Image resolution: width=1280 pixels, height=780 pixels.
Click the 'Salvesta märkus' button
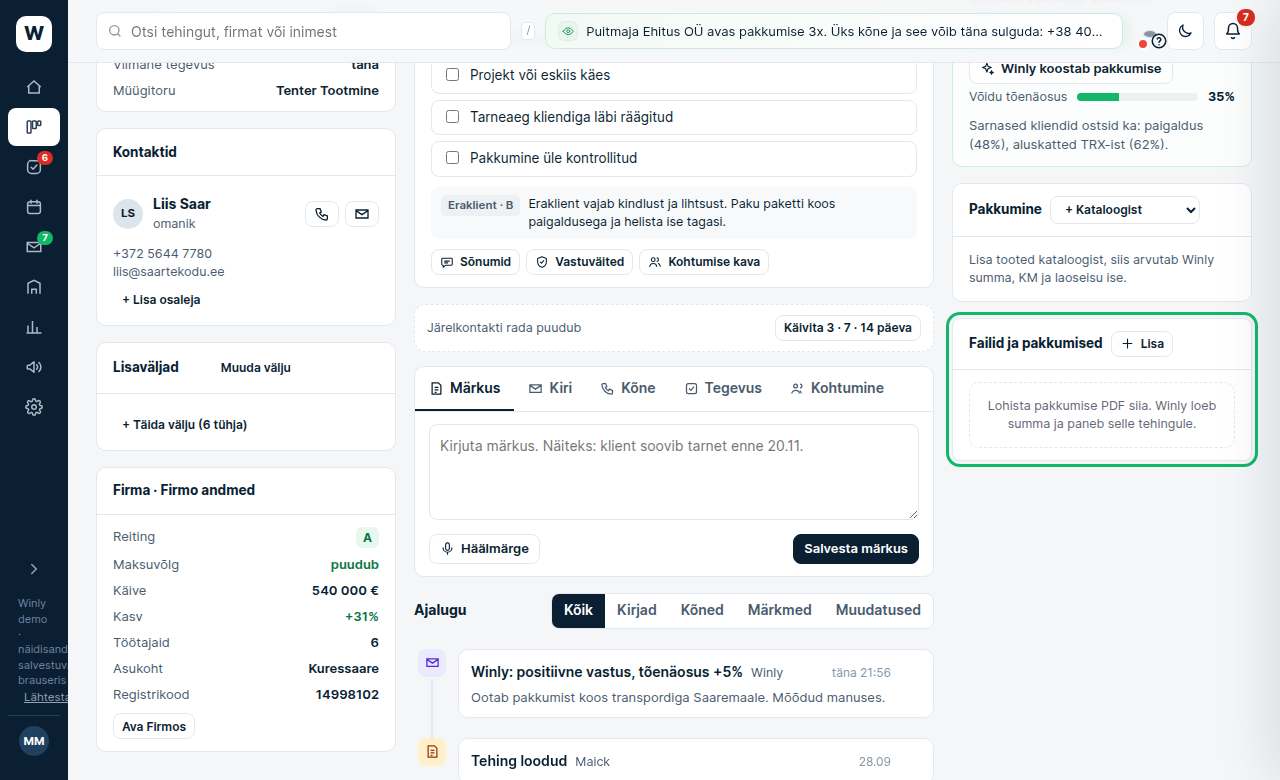pos(856,549)
